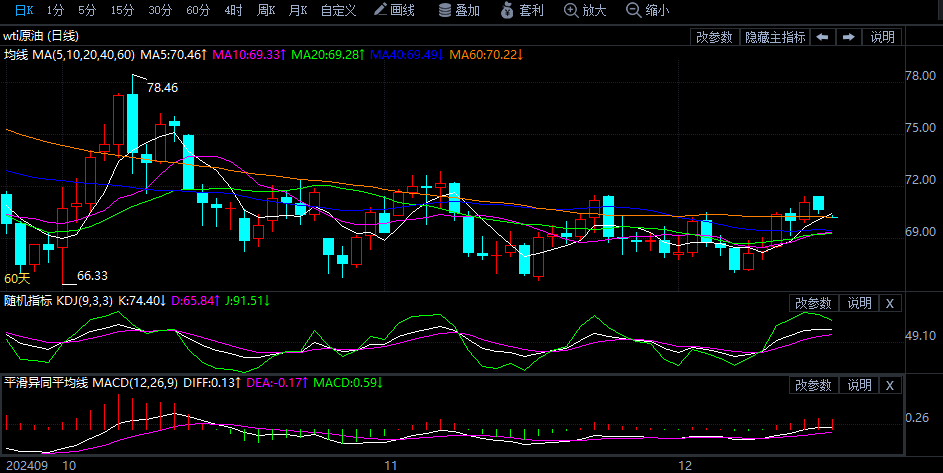
Task: Switch to the 60分 period
Action: (x=198, y=11)
